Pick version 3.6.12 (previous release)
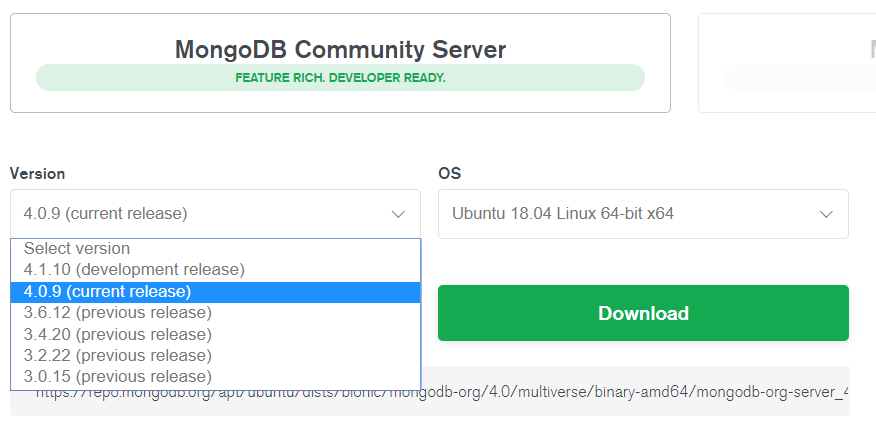 [x=215, y=313]
